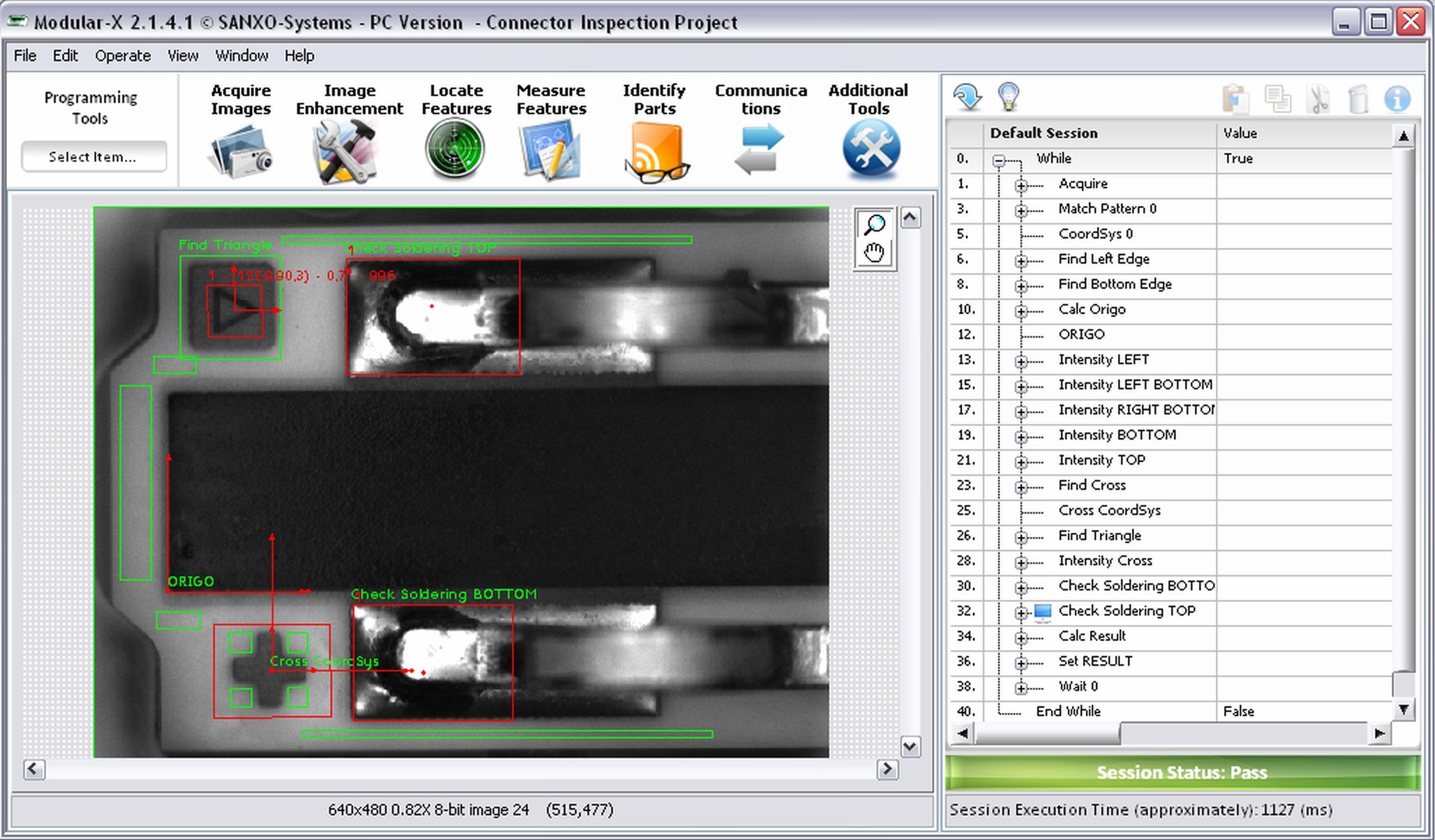
Task: Select the Acquire Images tool
Action: coord(240,149)
